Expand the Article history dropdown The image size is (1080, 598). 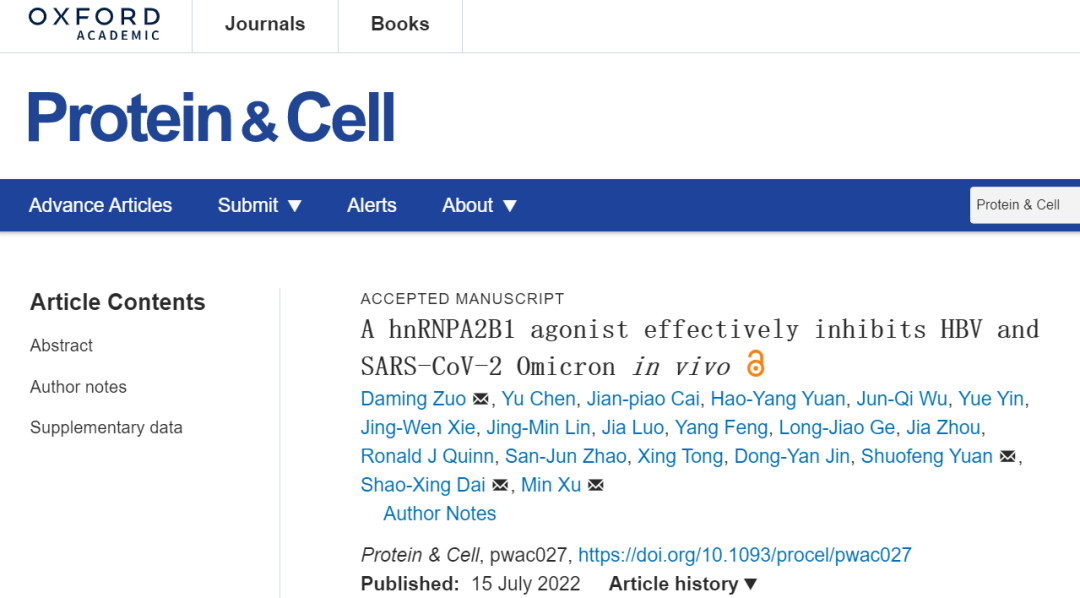(x=684, y=584)
